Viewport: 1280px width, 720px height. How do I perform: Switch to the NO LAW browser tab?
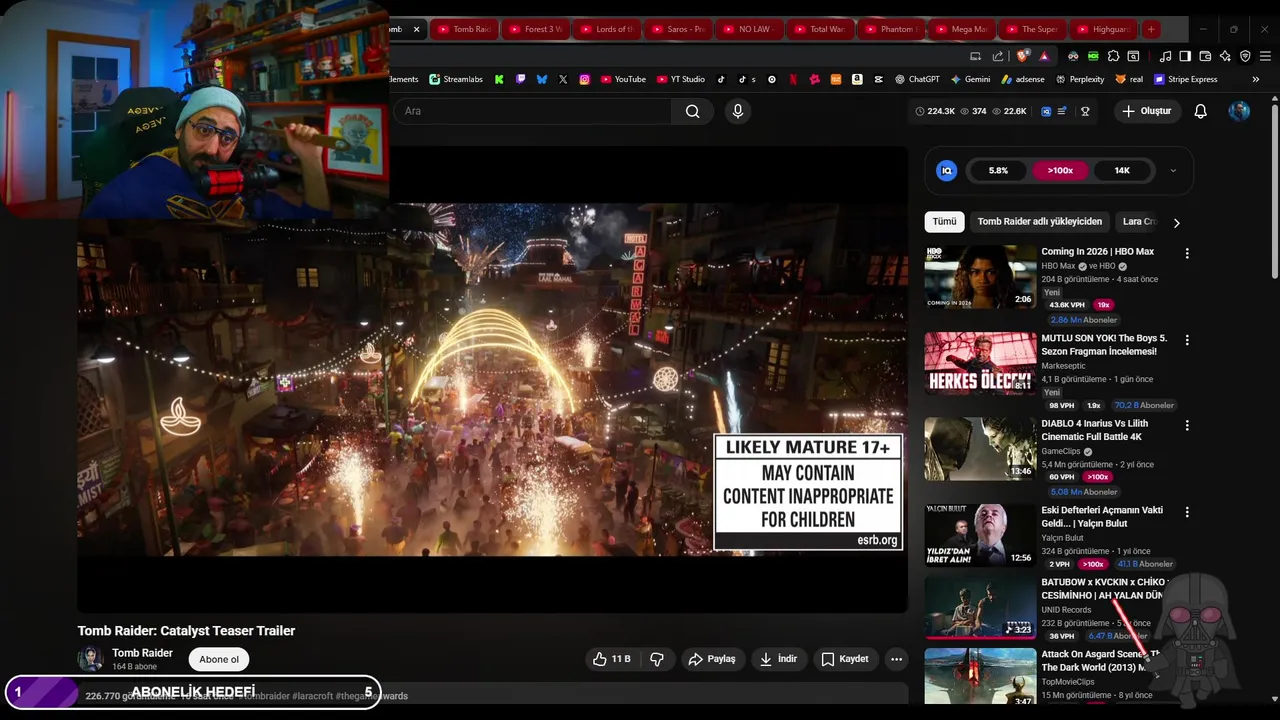pyautogui.click(x=749, y=29)
